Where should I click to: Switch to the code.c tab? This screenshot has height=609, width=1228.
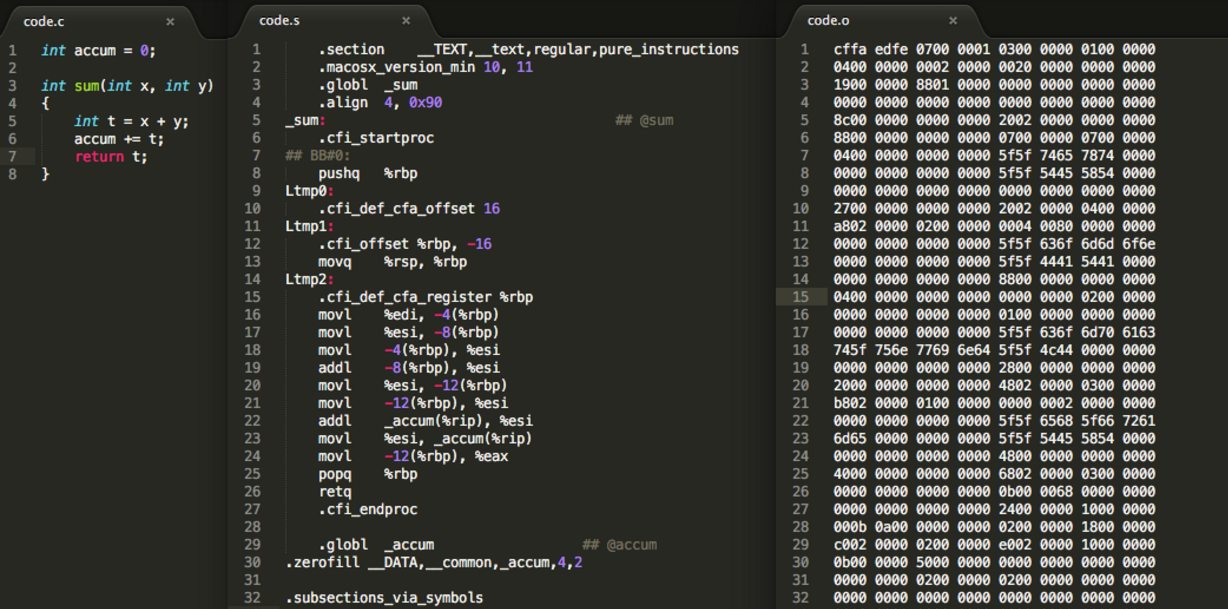(49, 21)
